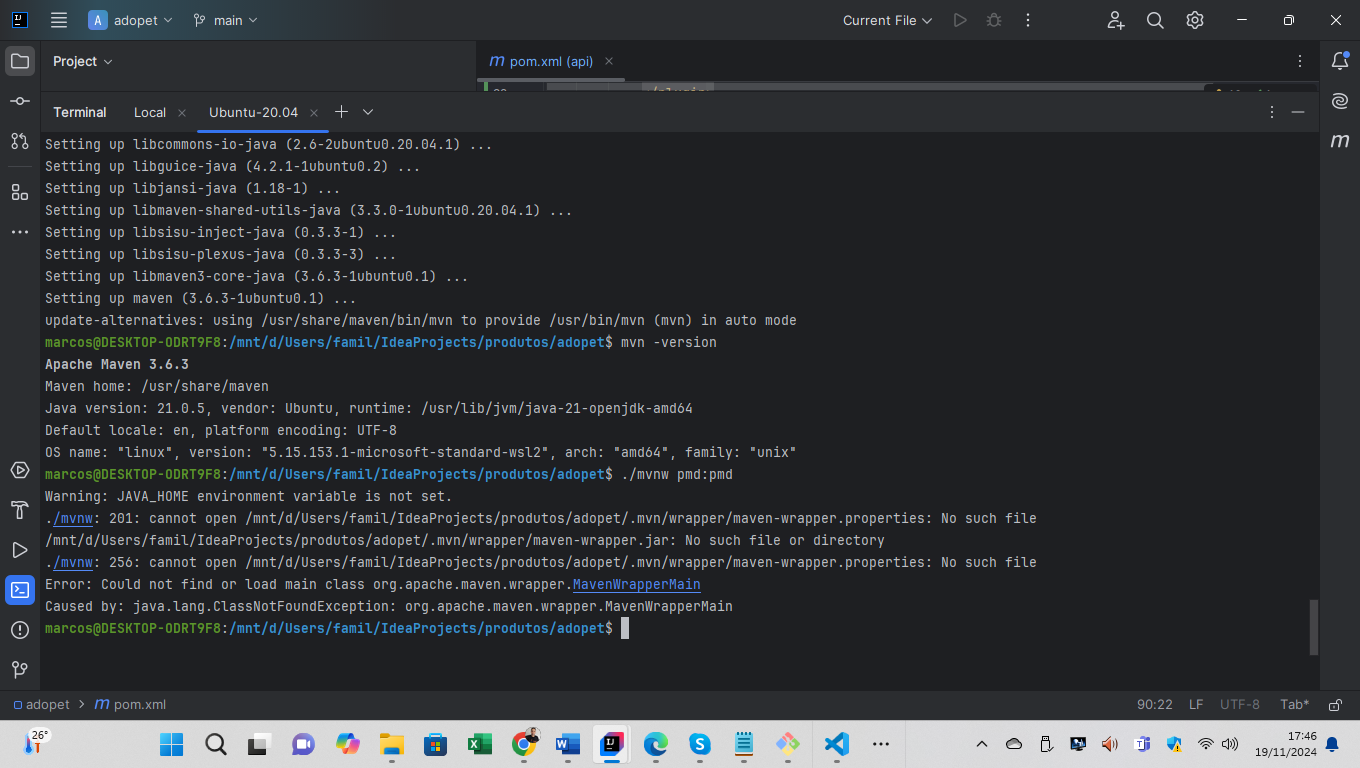Close the Ubuntu-20.04 terminal tab
Viewport: 1360px width, 768px height.
[x=313, y=113]
